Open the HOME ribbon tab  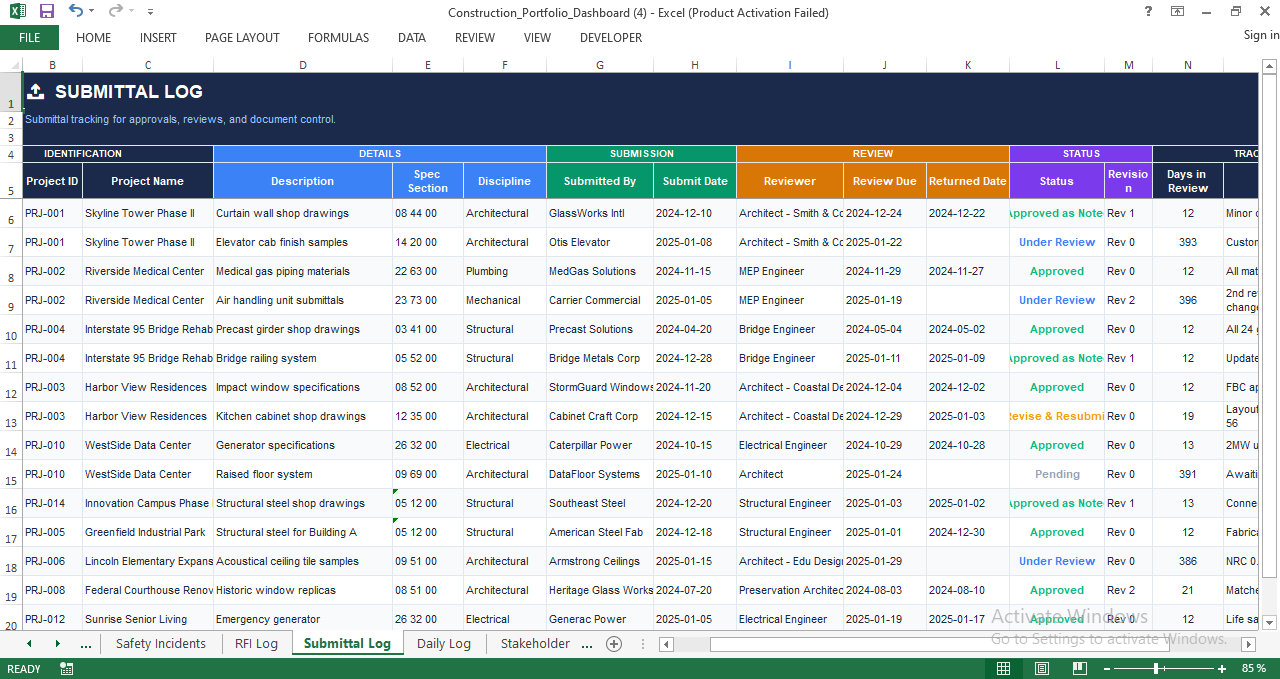tap(94, 37)
